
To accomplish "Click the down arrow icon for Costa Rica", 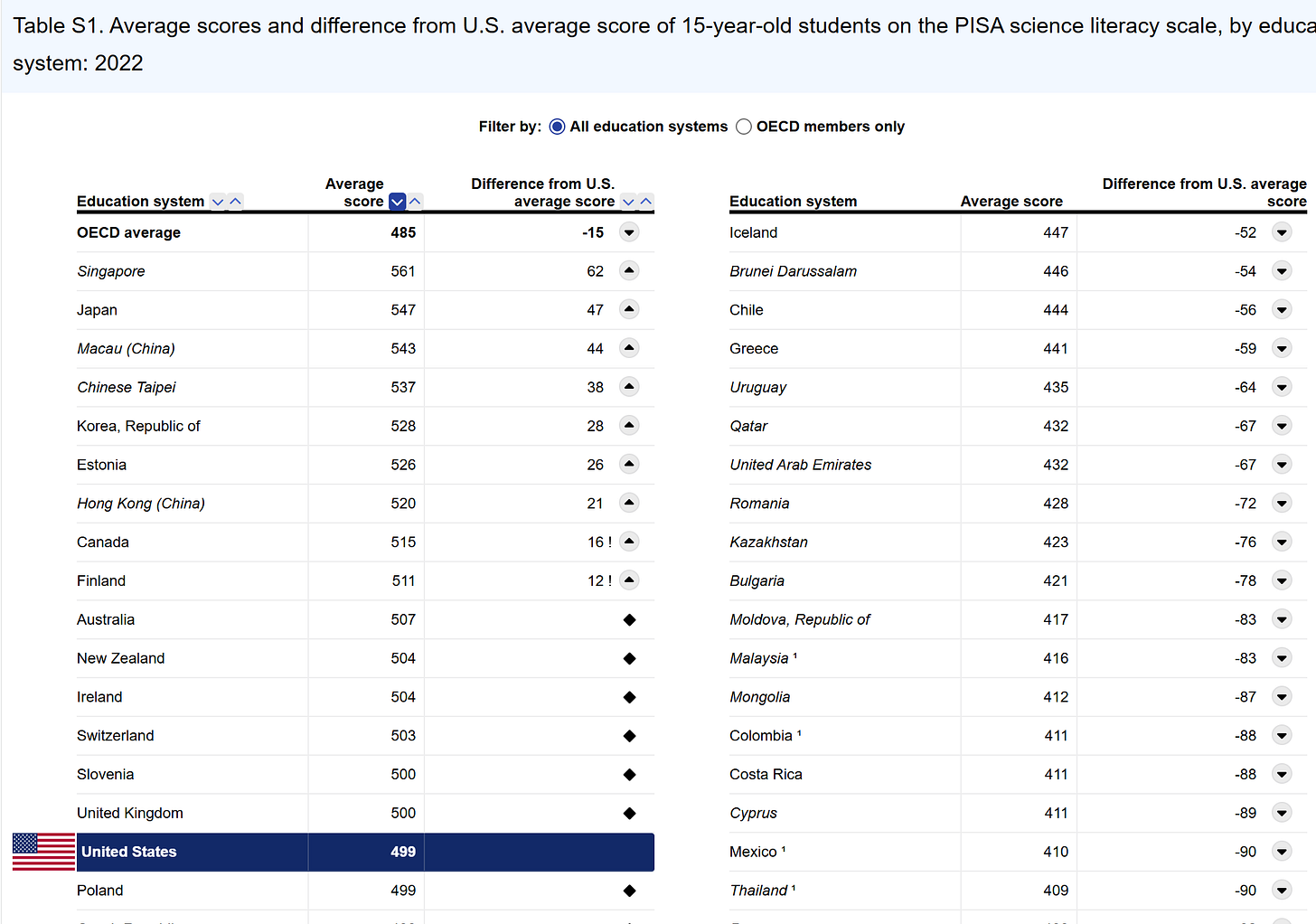I will click(1282, 773).
